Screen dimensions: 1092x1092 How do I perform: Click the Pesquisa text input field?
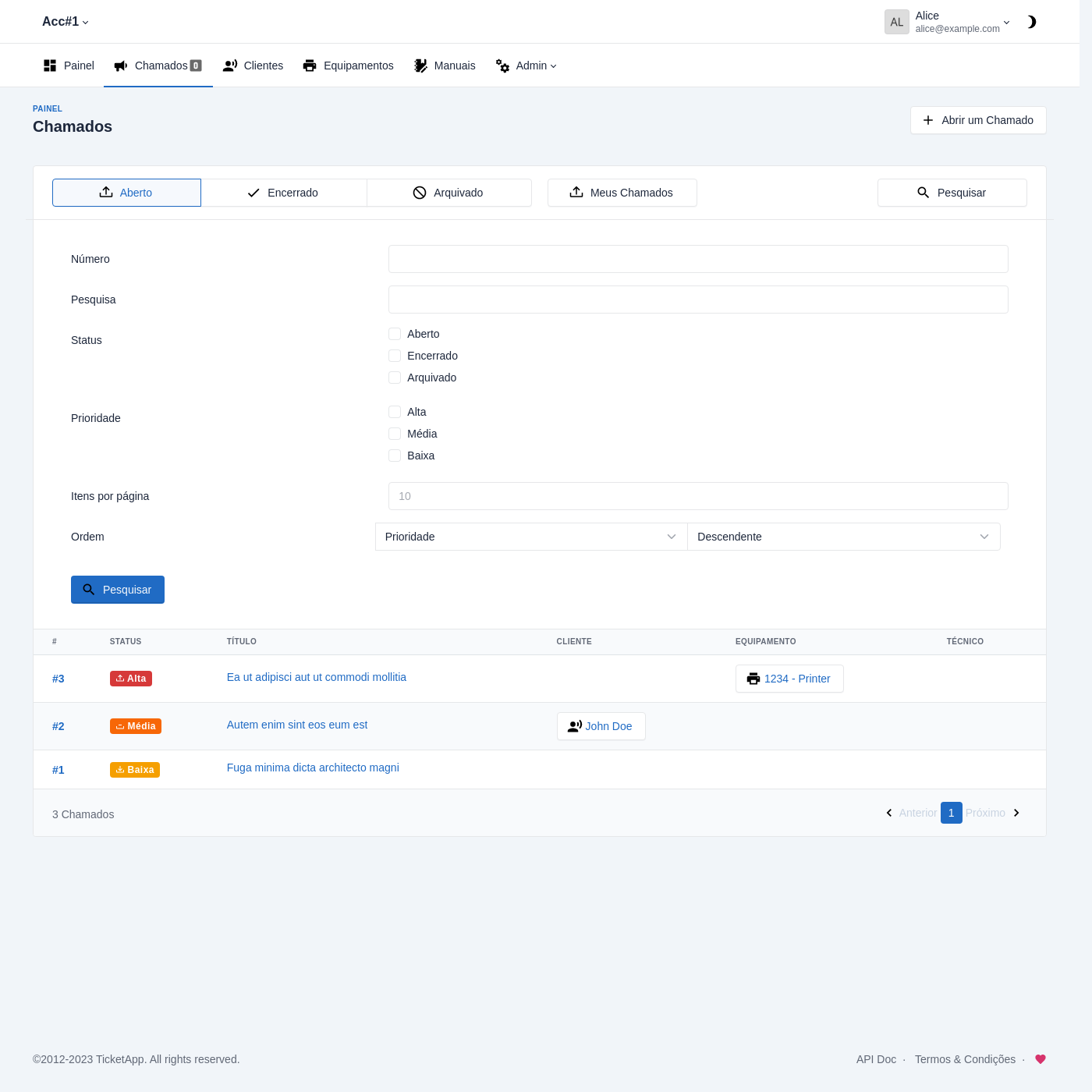tap(698, 300)
